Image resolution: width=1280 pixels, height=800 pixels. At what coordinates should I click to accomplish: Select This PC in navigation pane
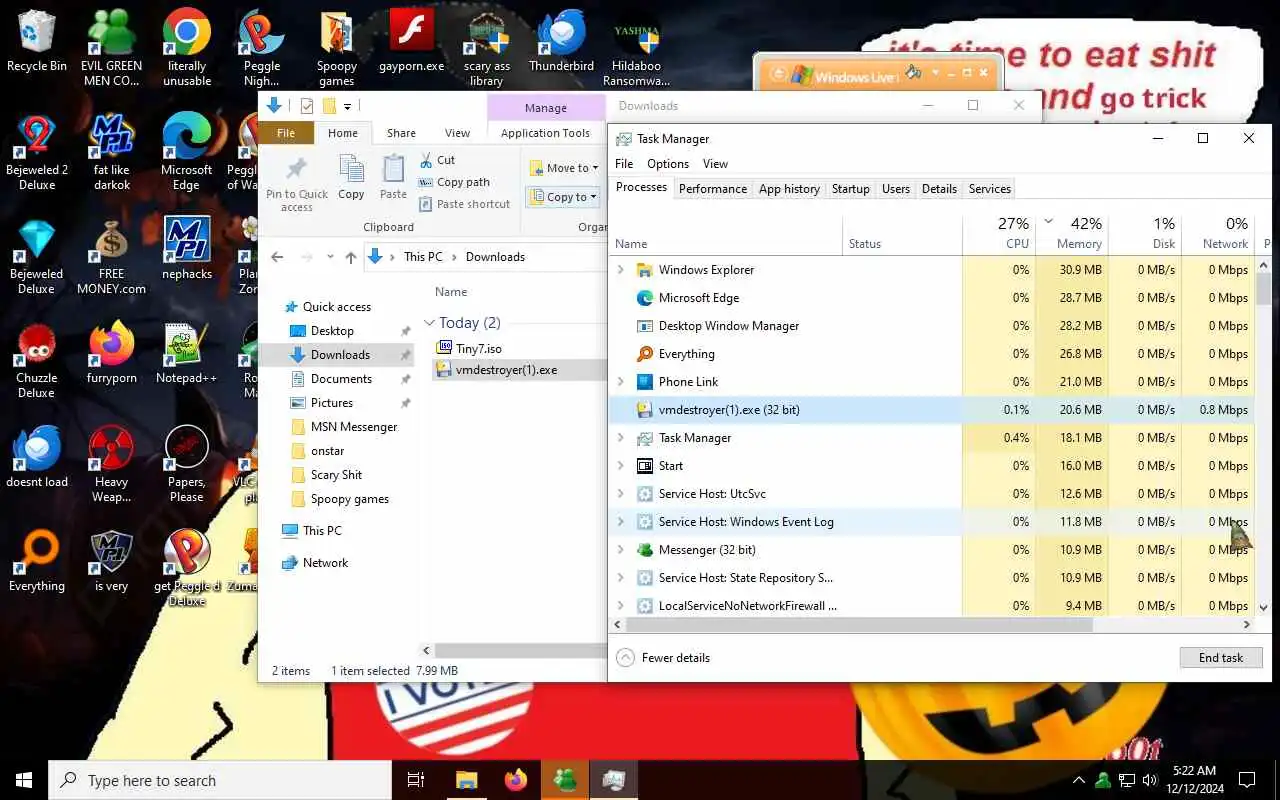(322, 531)
